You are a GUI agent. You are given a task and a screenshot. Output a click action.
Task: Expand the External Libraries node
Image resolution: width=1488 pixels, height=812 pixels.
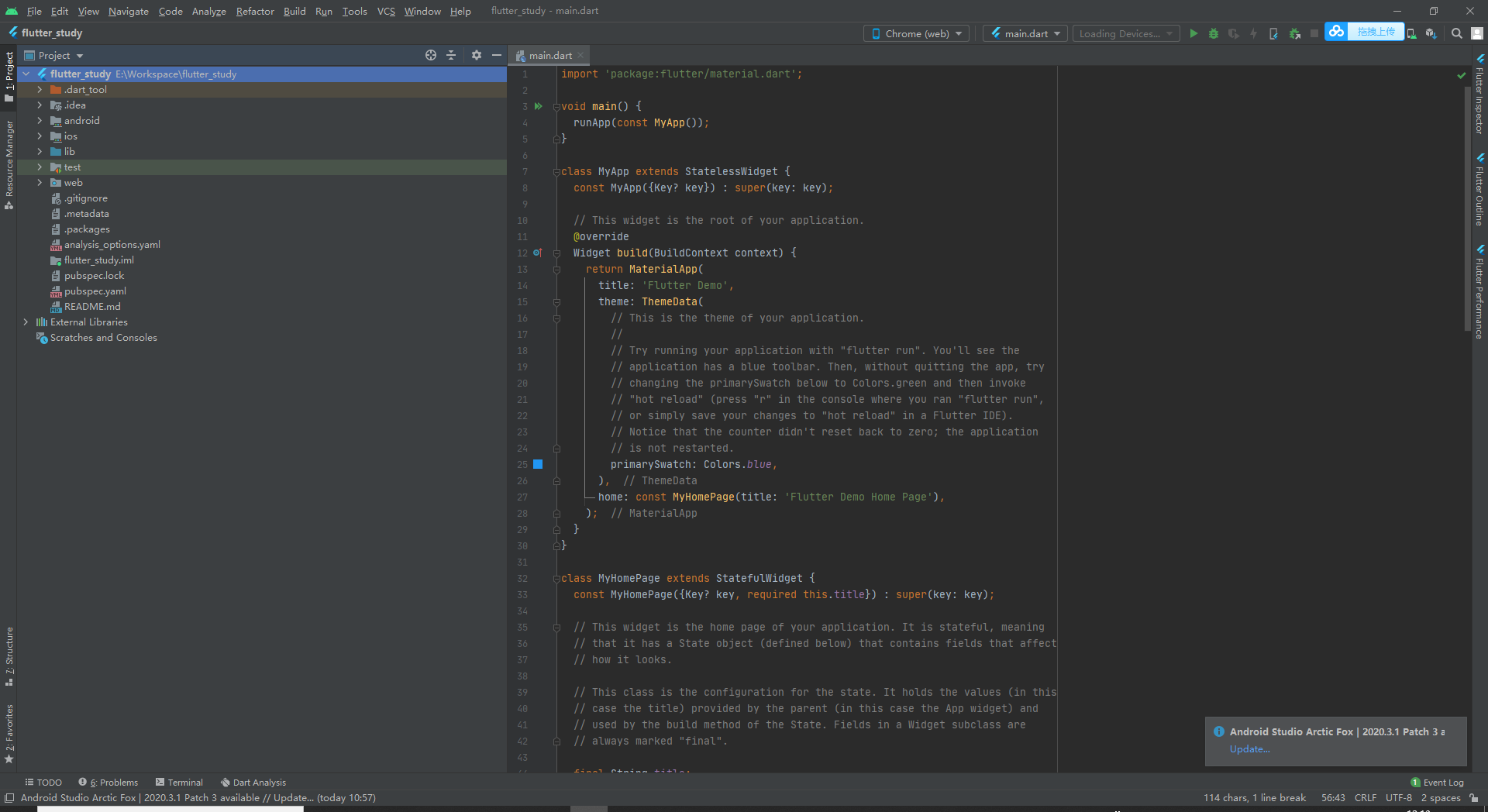[26, 322]
